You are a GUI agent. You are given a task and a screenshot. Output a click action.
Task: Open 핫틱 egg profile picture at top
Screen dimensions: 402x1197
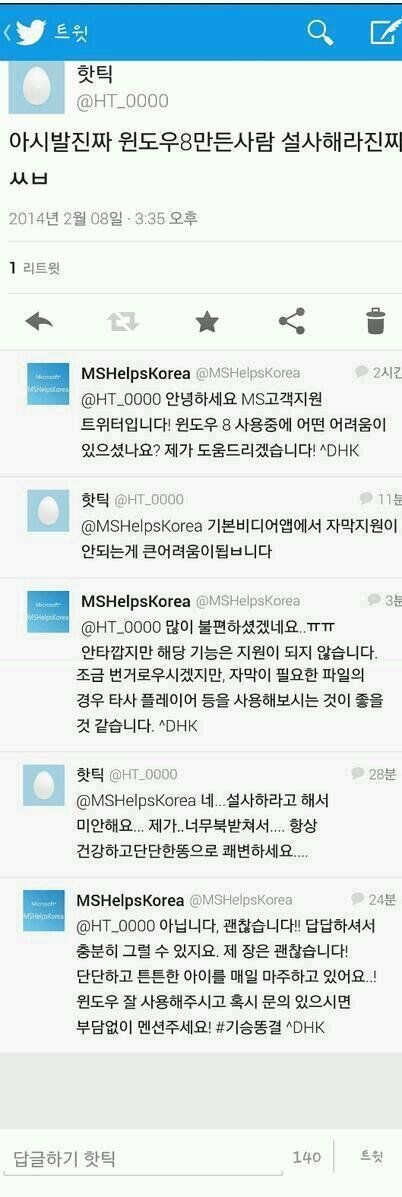click(36, 87)
